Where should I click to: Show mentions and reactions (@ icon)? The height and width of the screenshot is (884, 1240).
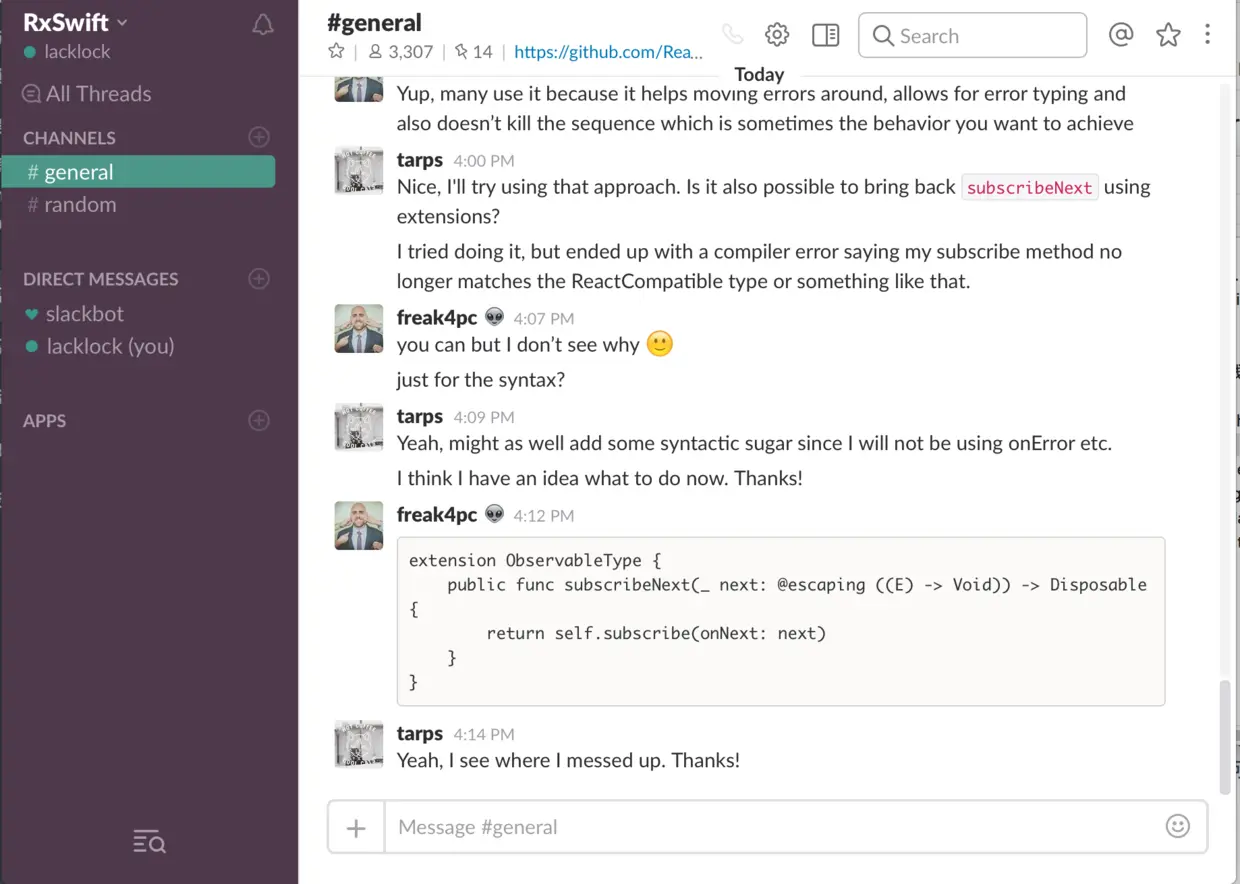1121,35
